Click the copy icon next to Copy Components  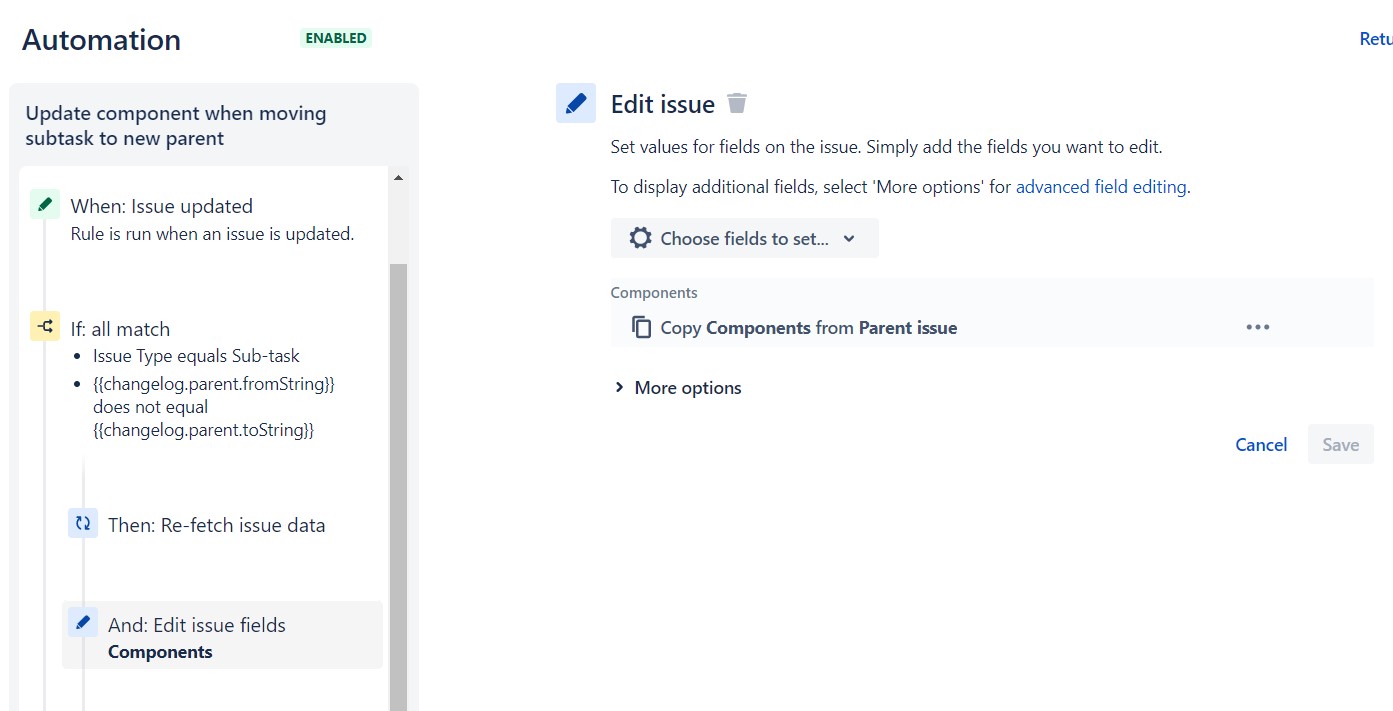[x=641, y=327]
